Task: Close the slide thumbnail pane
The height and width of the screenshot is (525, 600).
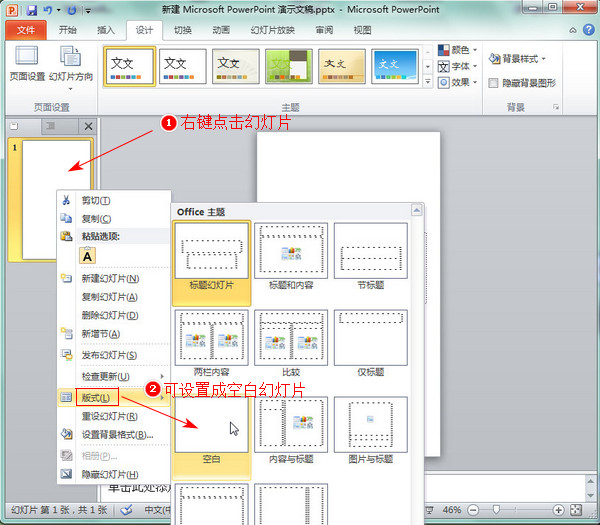Action: point(88,126)
